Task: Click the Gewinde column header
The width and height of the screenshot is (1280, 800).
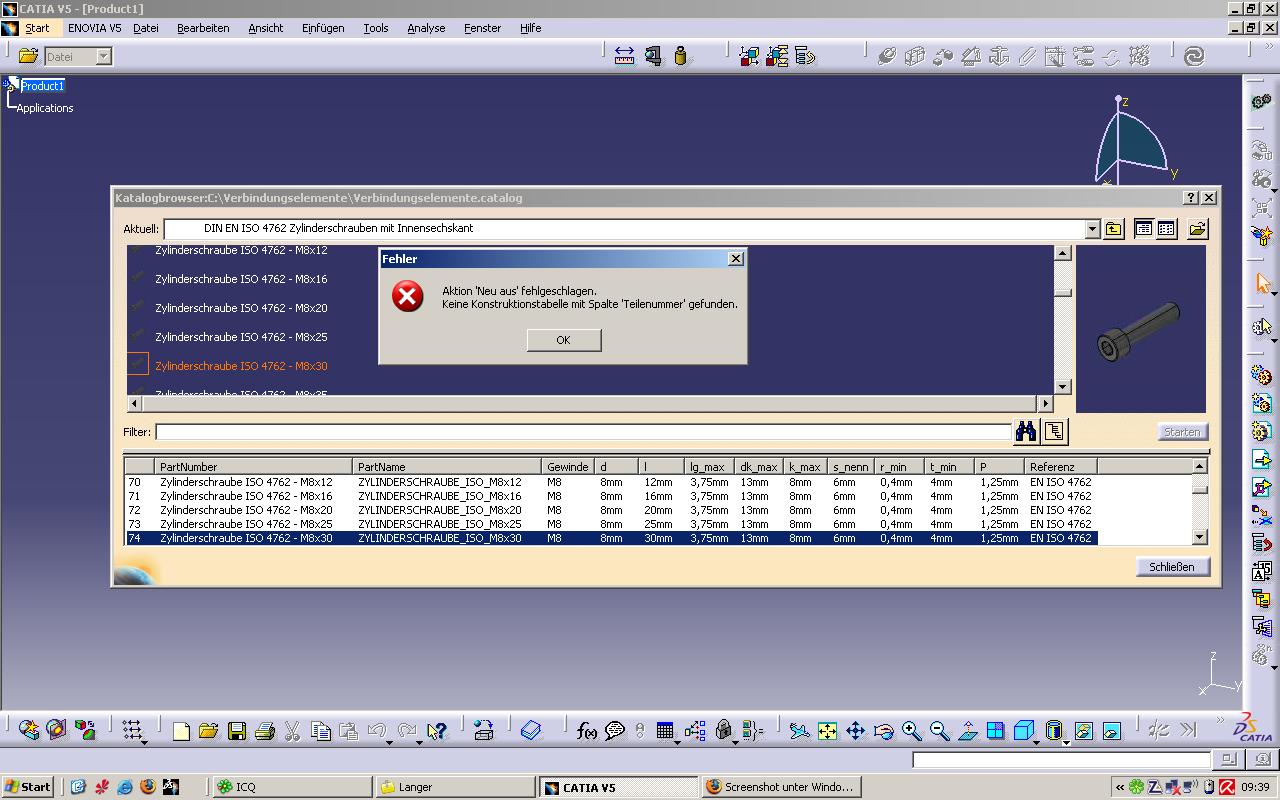Action: [x=568, y=467]
